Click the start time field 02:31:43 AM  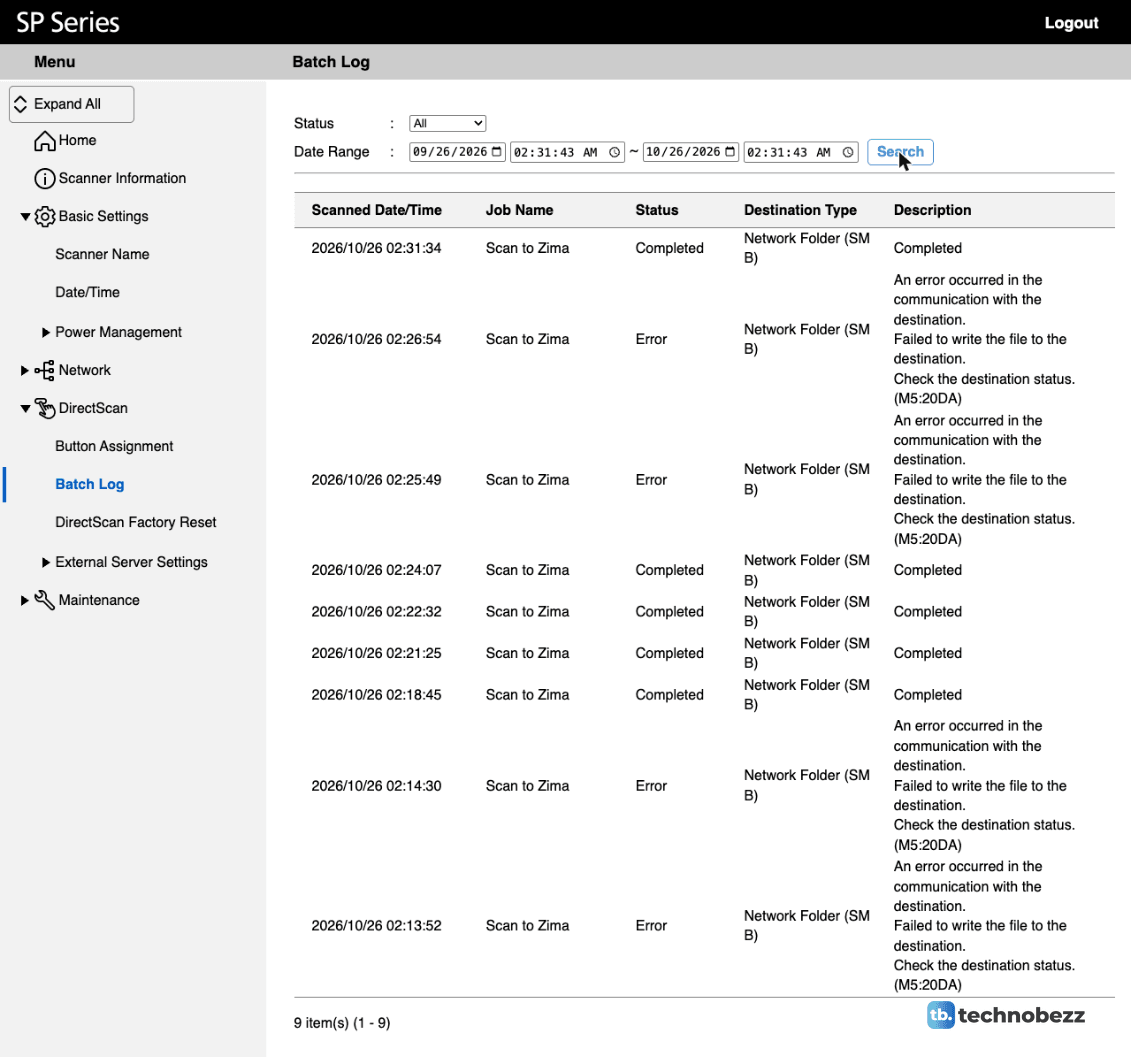568,152
